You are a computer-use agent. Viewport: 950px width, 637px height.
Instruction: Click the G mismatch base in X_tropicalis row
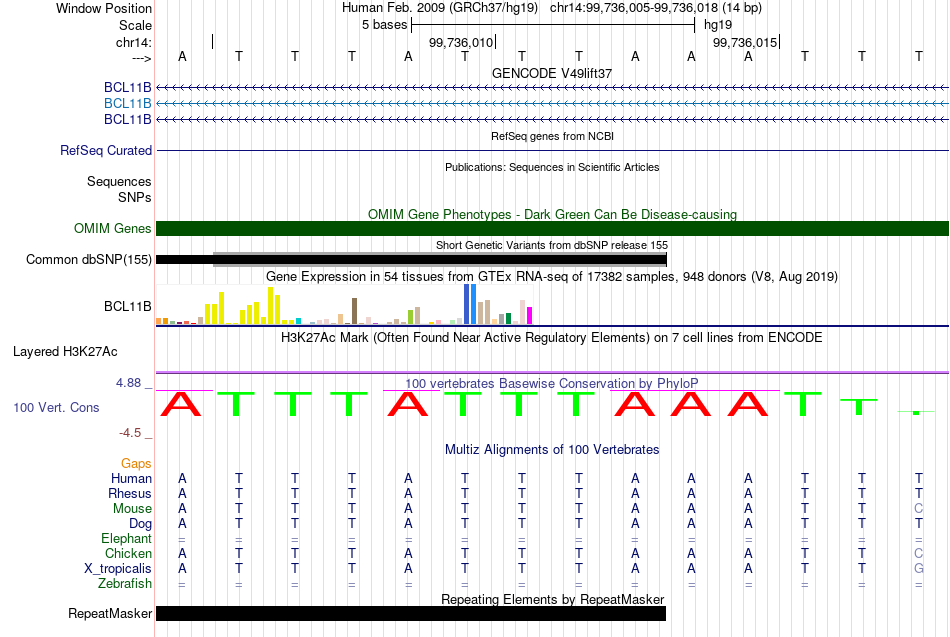tap(918, 569)
